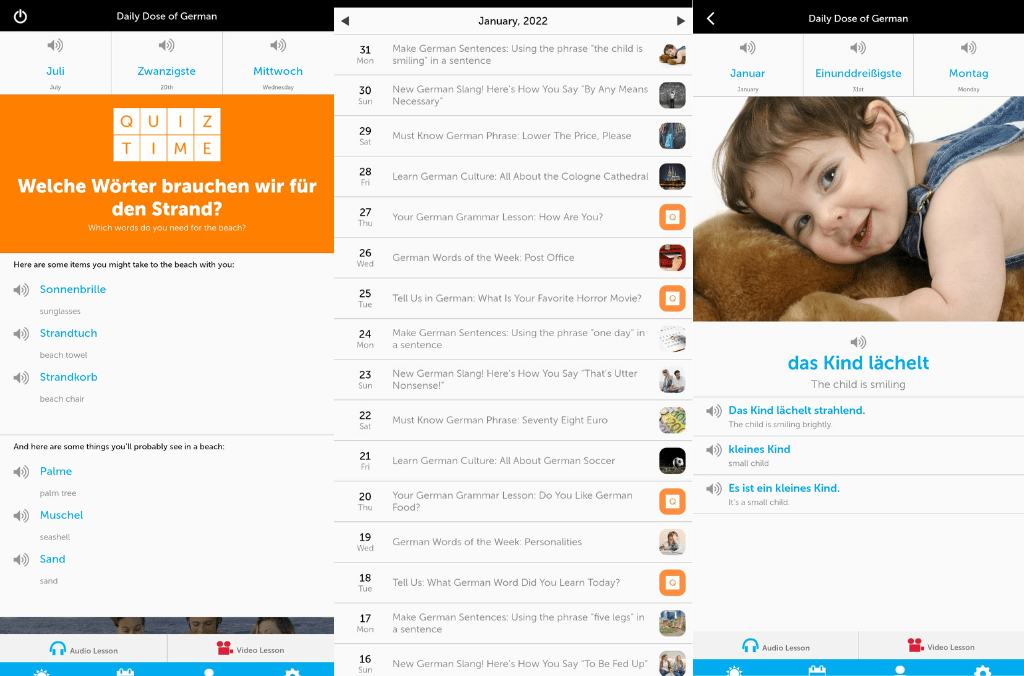1024x676 pixels.
Task: Open the Audio Lesson under the beach quiz
Action: point(84,650)
